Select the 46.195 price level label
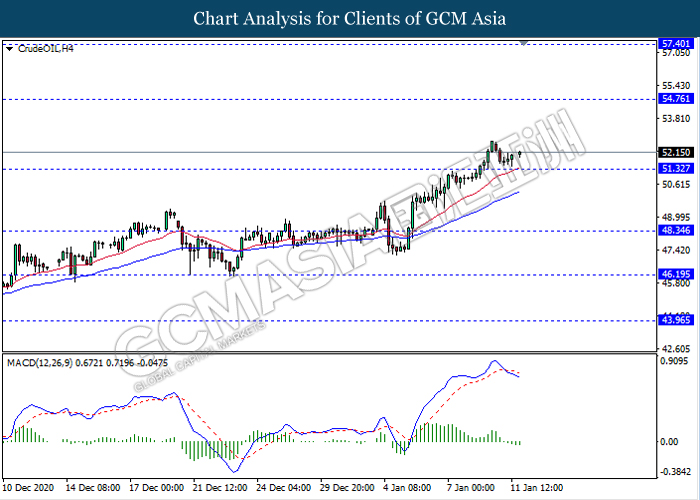 click(676, 274)
